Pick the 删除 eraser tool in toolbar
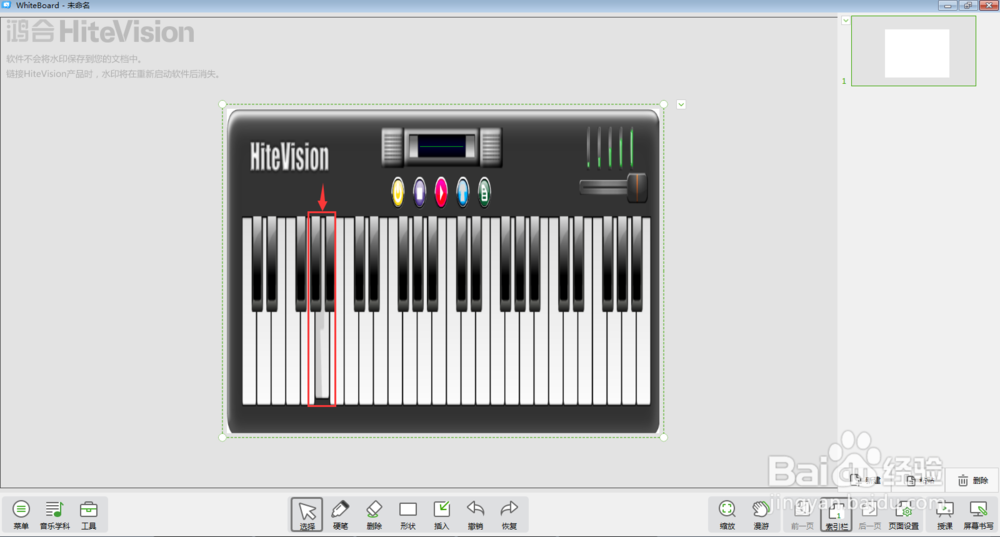The width and height of the screenshot is (1000, 537). pos(374,515)
